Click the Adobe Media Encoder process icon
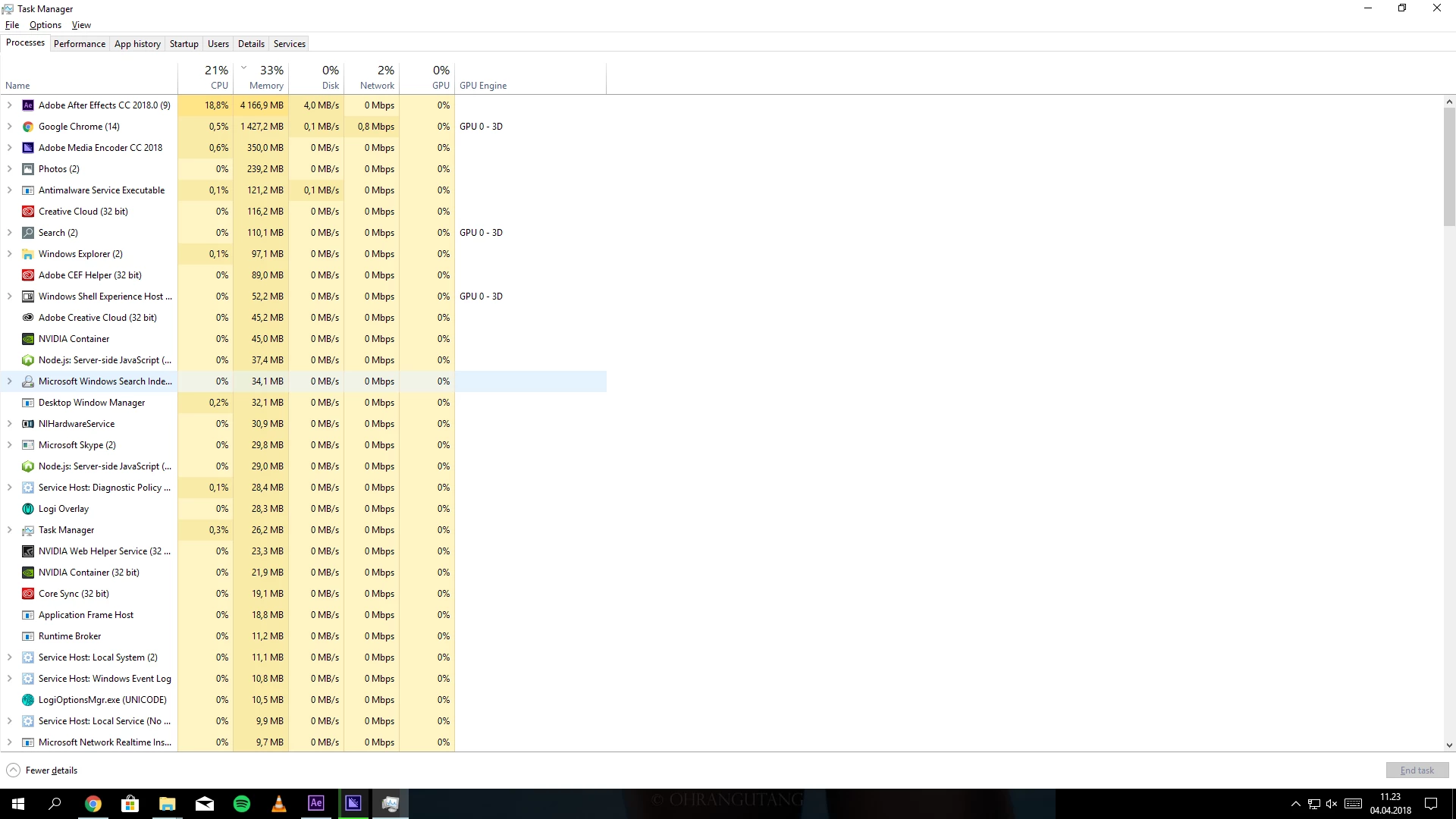Viewport: 1456px width, 819px height. pos(28,148)
